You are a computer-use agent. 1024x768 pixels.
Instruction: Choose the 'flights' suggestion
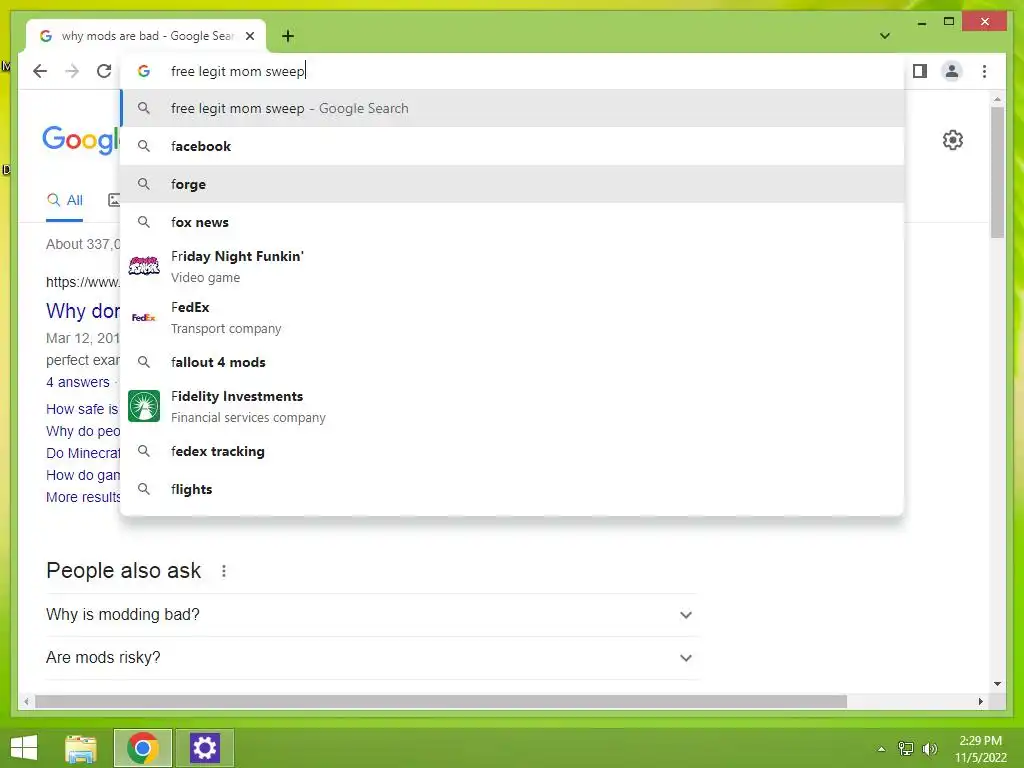tap(513, 489)
